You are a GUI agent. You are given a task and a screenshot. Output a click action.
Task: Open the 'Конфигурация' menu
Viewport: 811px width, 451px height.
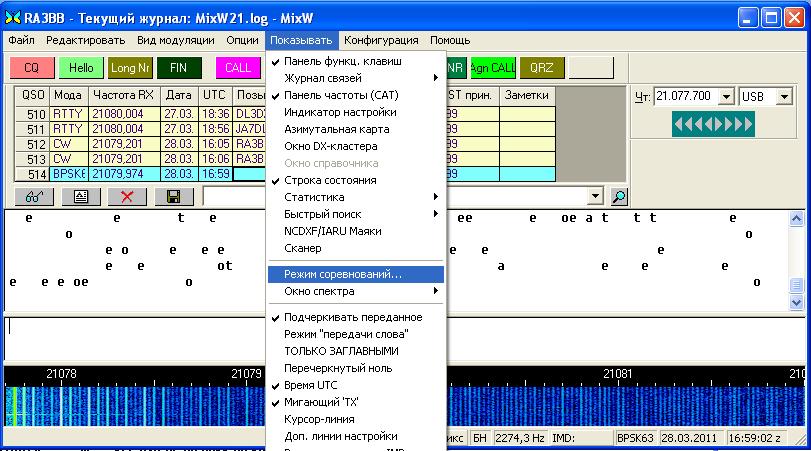click(381, 40)
